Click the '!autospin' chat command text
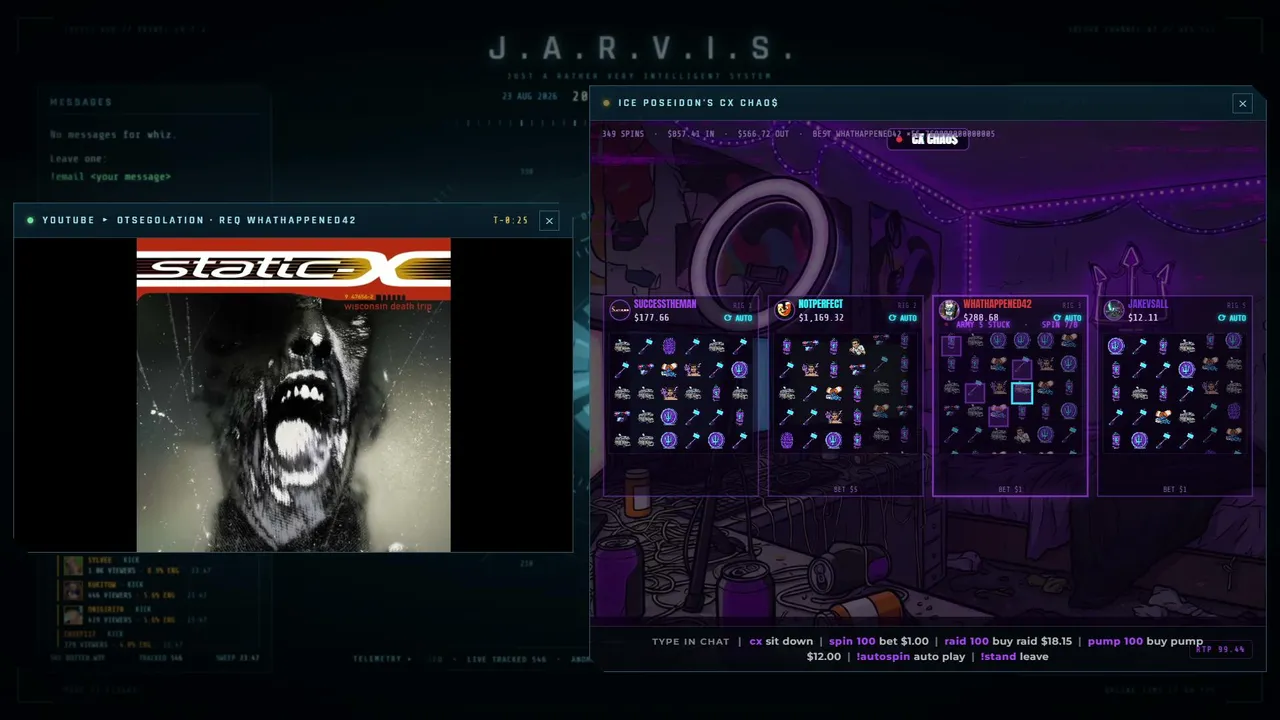Viewport: 1280px width, 720px height. pos(883,657)
